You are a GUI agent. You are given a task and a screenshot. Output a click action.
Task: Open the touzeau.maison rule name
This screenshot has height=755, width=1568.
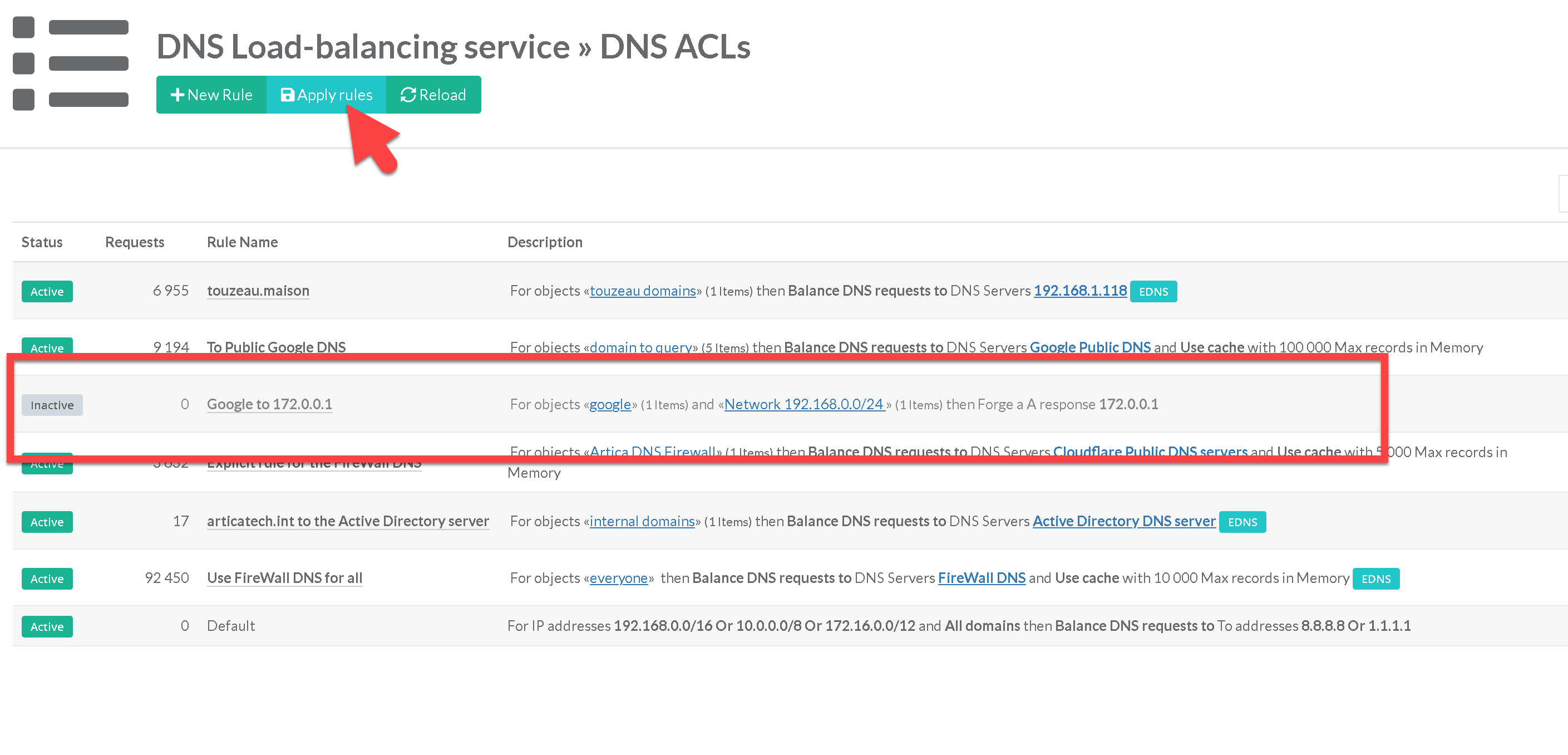(x=258, y=291)
